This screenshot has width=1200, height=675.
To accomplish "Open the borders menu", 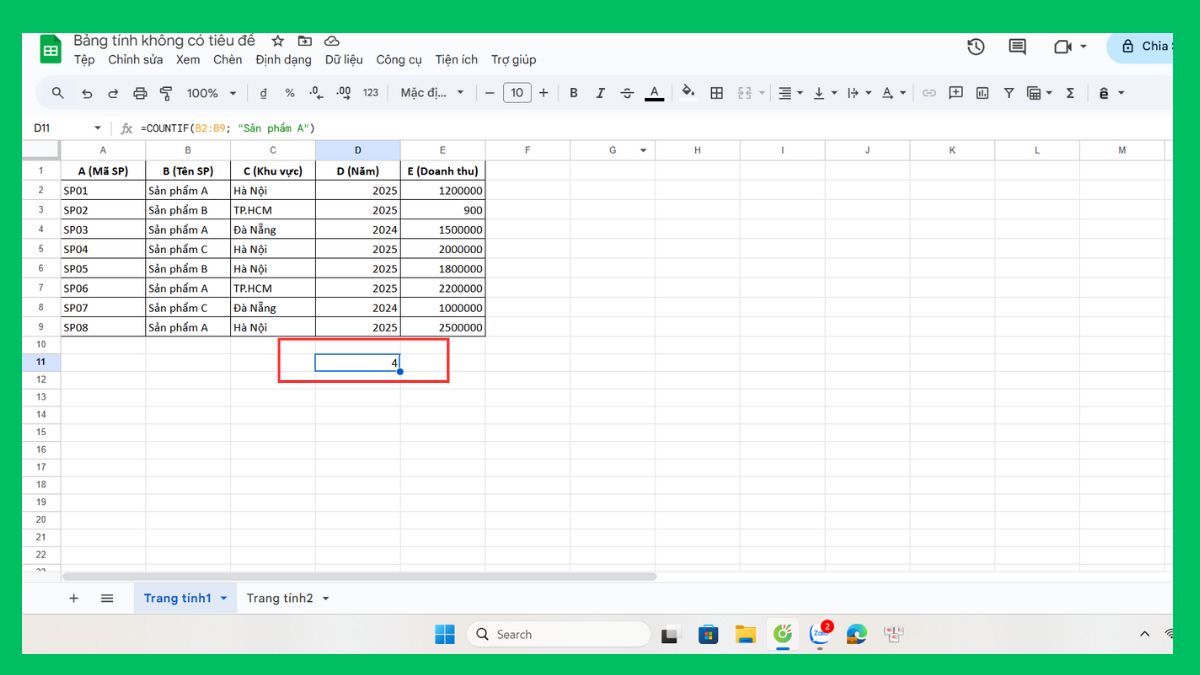I will tap(717, 92).
